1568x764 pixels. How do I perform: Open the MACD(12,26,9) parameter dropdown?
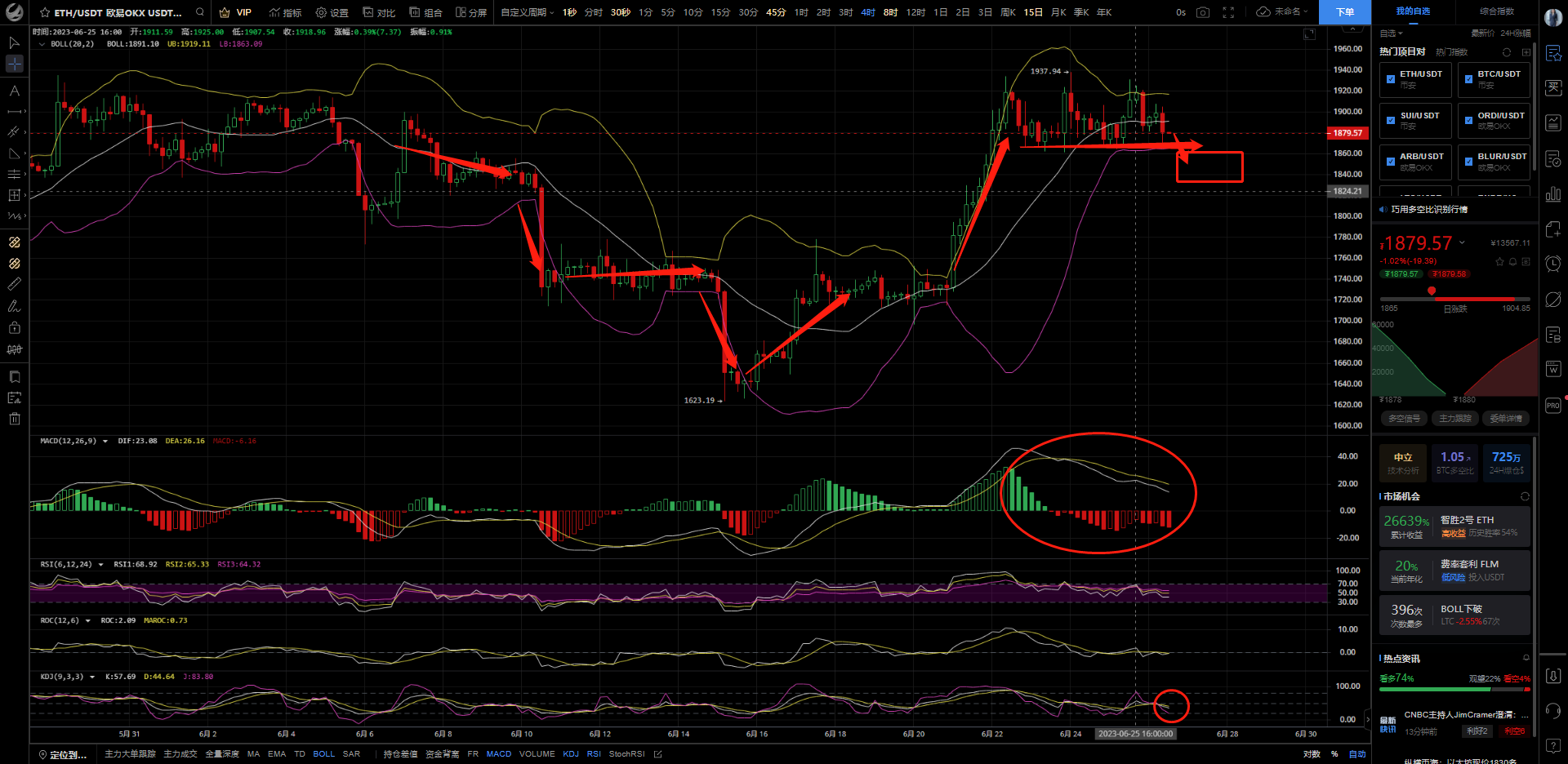(105, 442)
